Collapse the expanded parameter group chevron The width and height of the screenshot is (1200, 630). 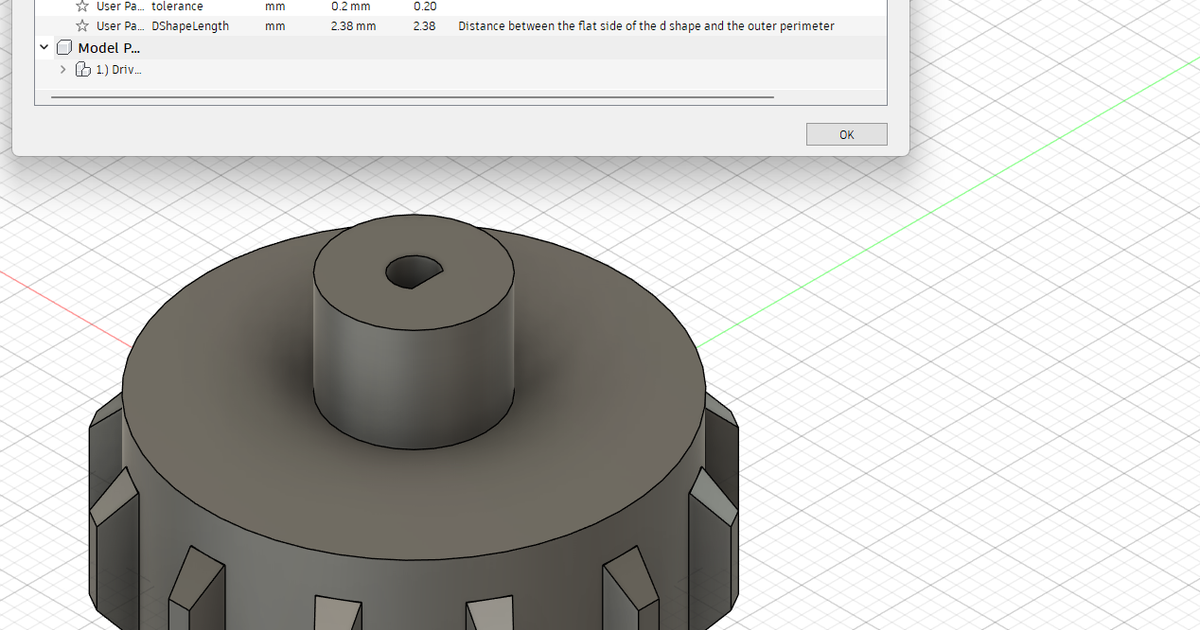tap(43, 47)
